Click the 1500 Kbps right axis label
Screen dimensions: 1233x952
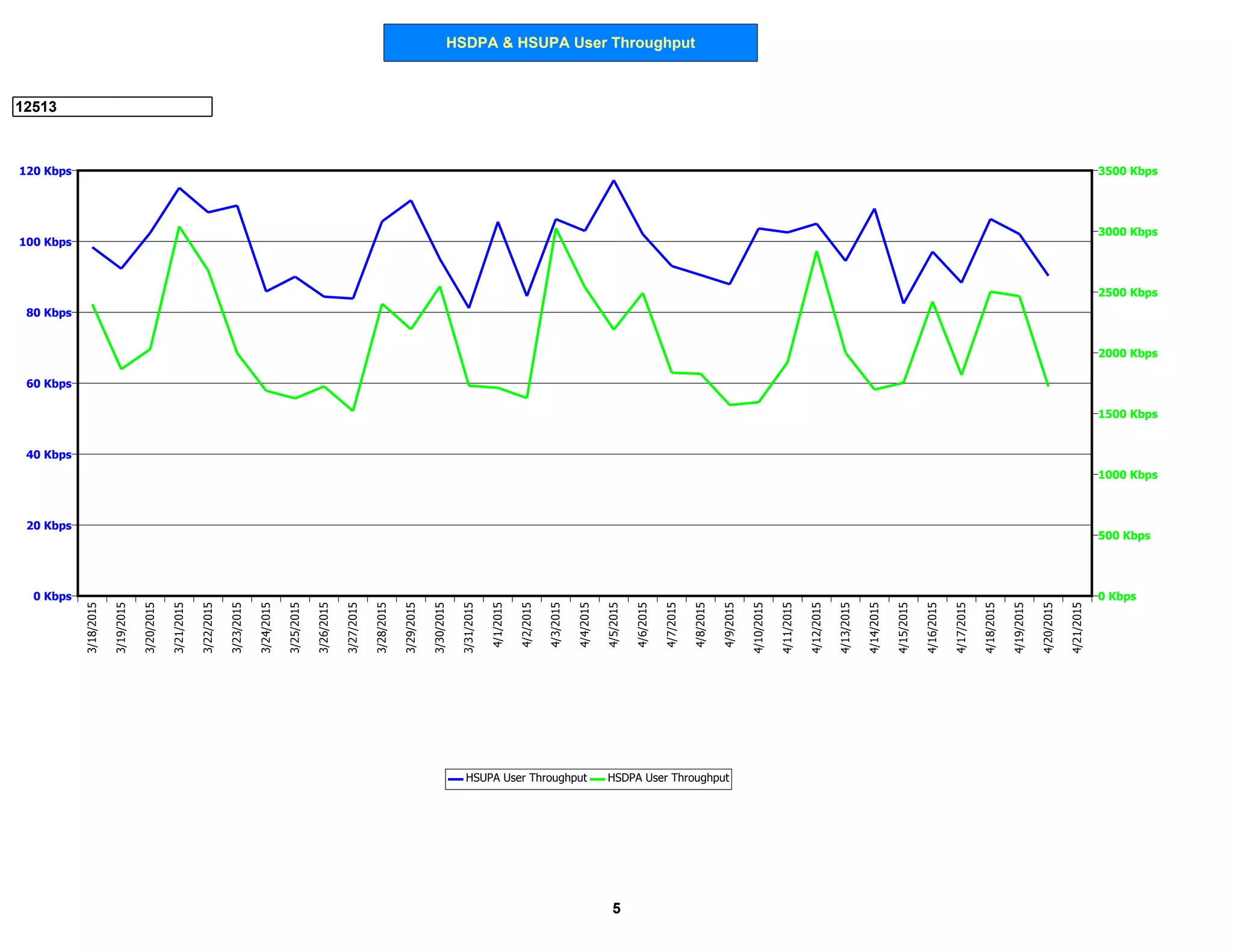tap(1128, 414)
